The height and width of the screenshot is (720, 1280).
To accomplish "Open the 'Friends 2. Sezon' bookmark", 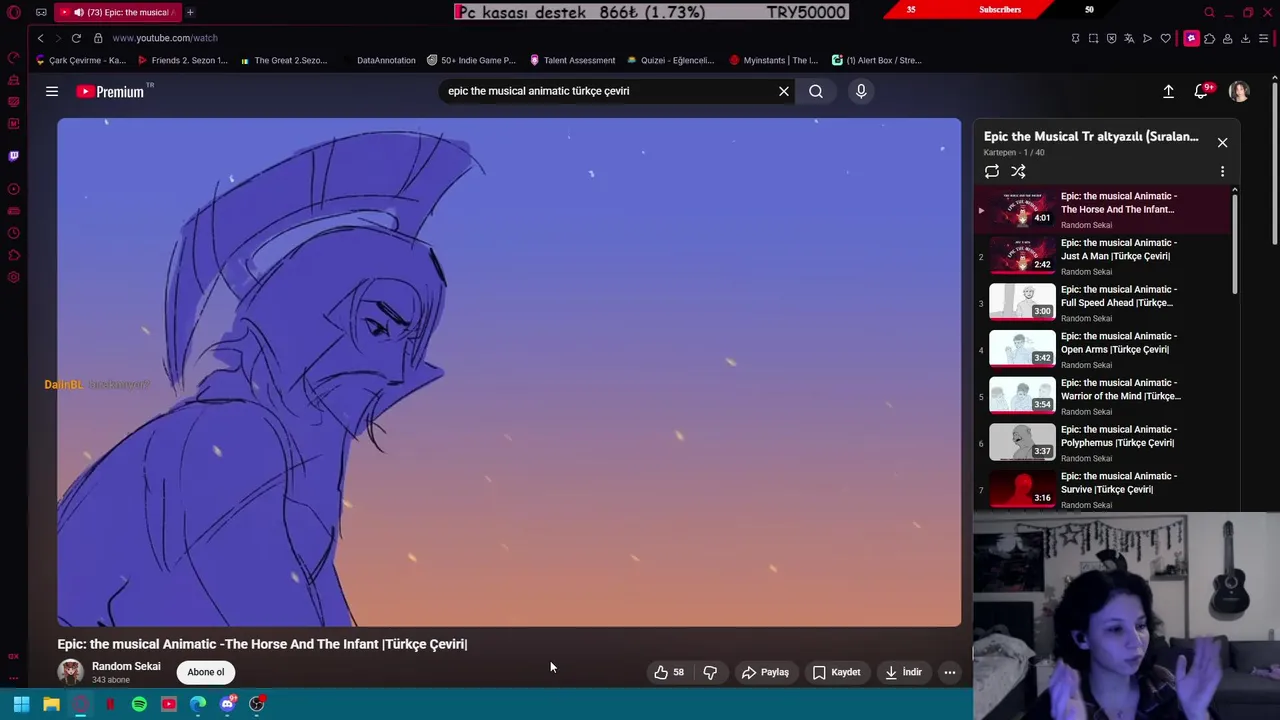I will pyautogui.click(x=183, y=60).
